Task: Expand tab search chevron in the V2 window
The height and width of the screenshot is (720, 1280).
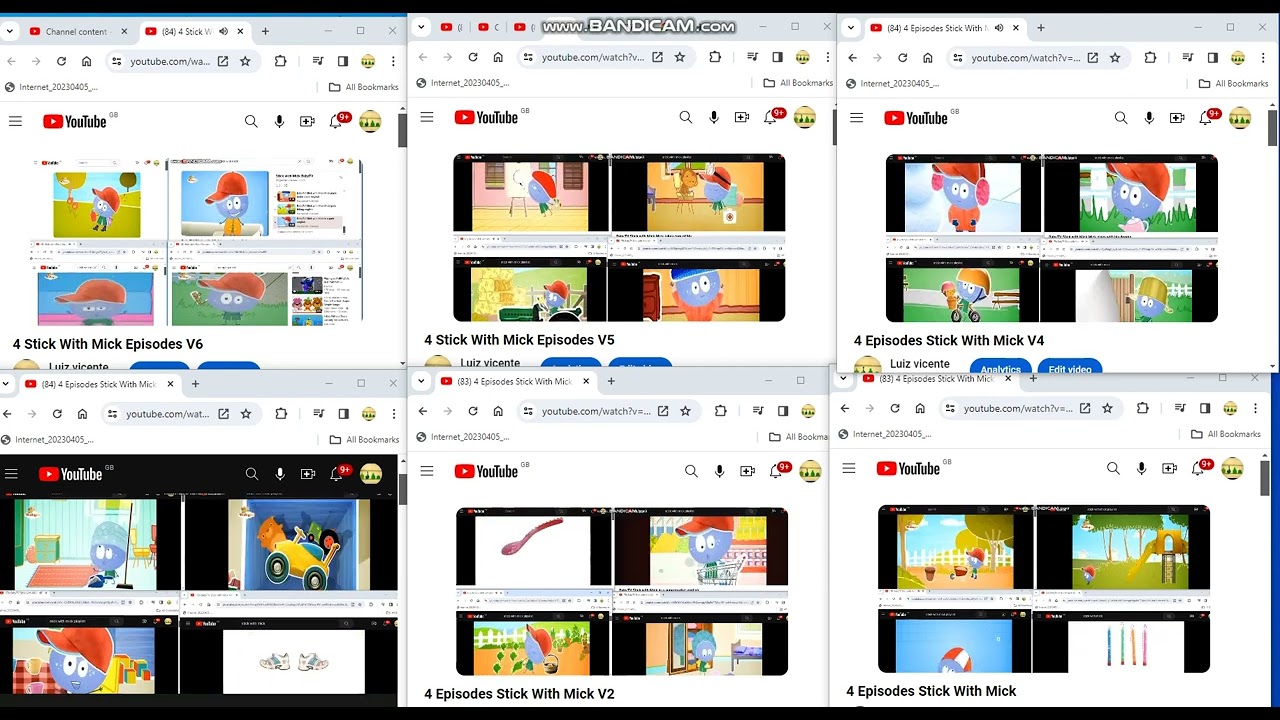Action: (x=421, y=381)
